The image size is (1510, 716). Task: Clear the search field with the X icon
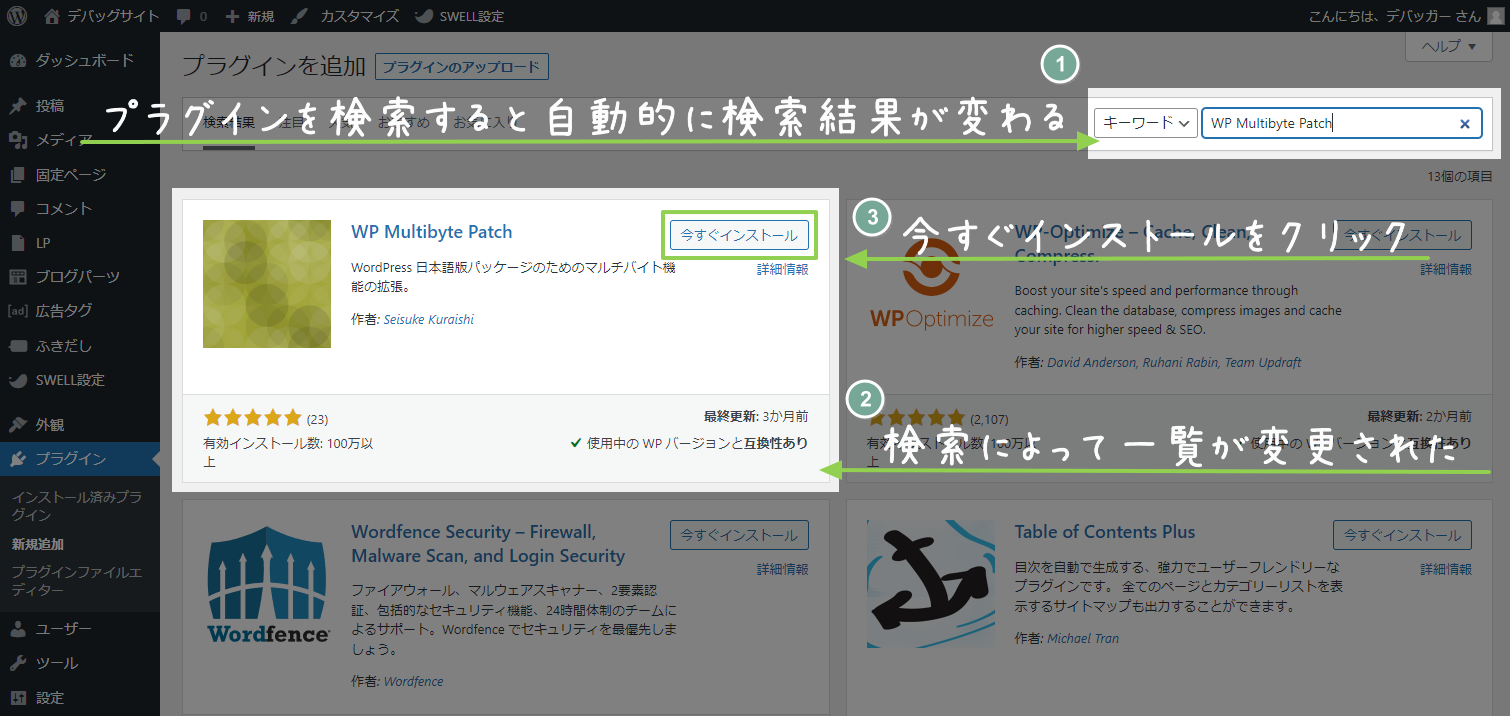tap(1465, 122)
